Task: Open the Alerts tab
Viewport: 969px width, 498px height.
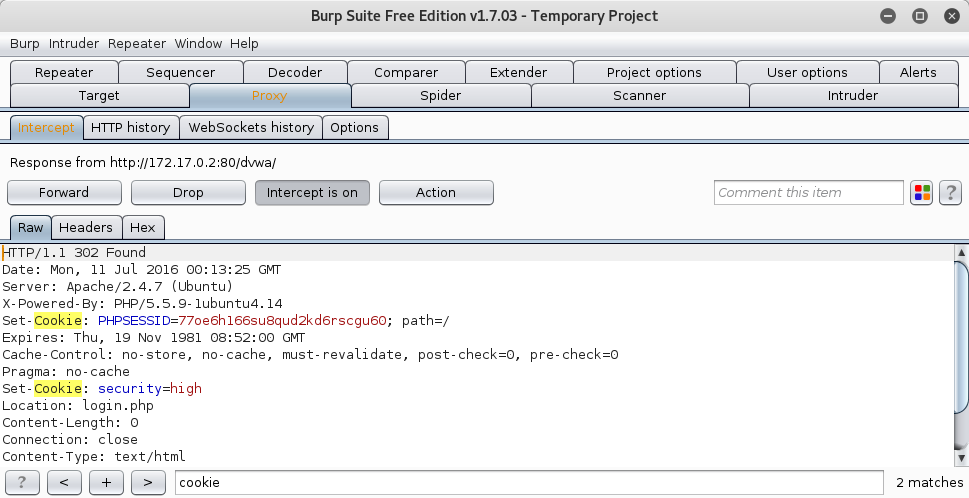Action: [x=918, y=72]
